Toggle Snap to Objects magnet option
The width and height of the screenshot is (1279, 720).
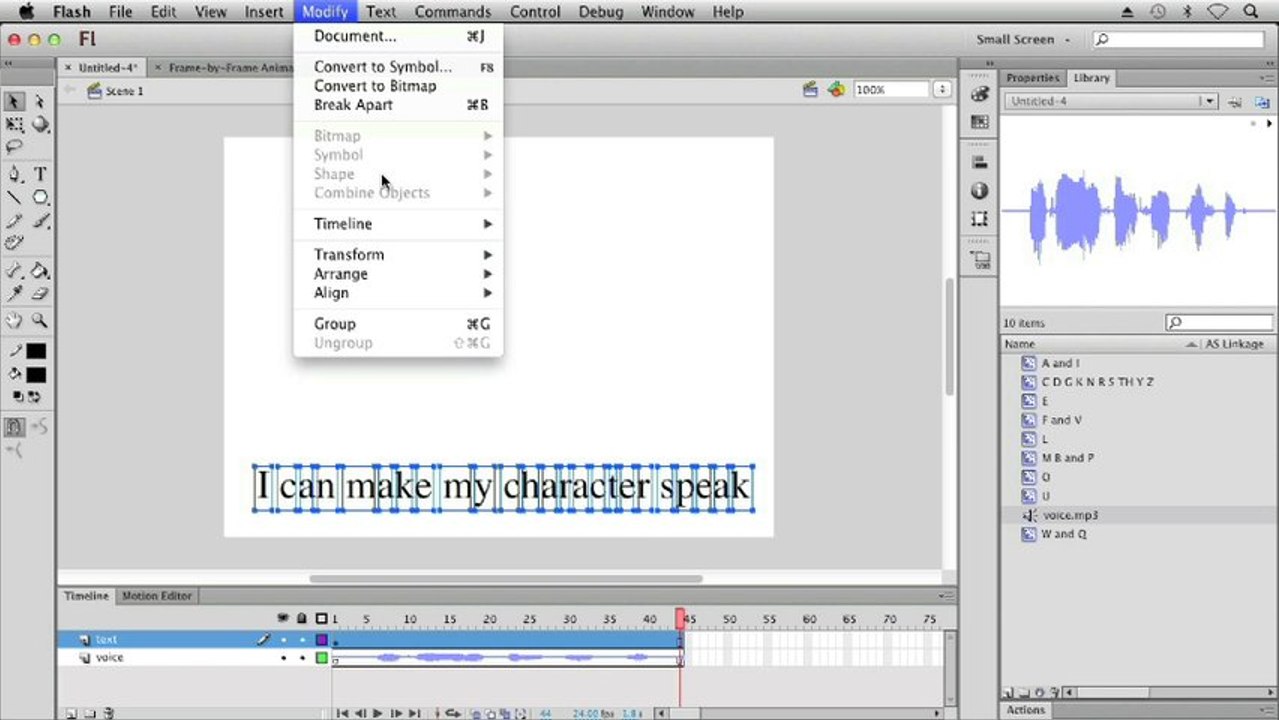[14, 427]
